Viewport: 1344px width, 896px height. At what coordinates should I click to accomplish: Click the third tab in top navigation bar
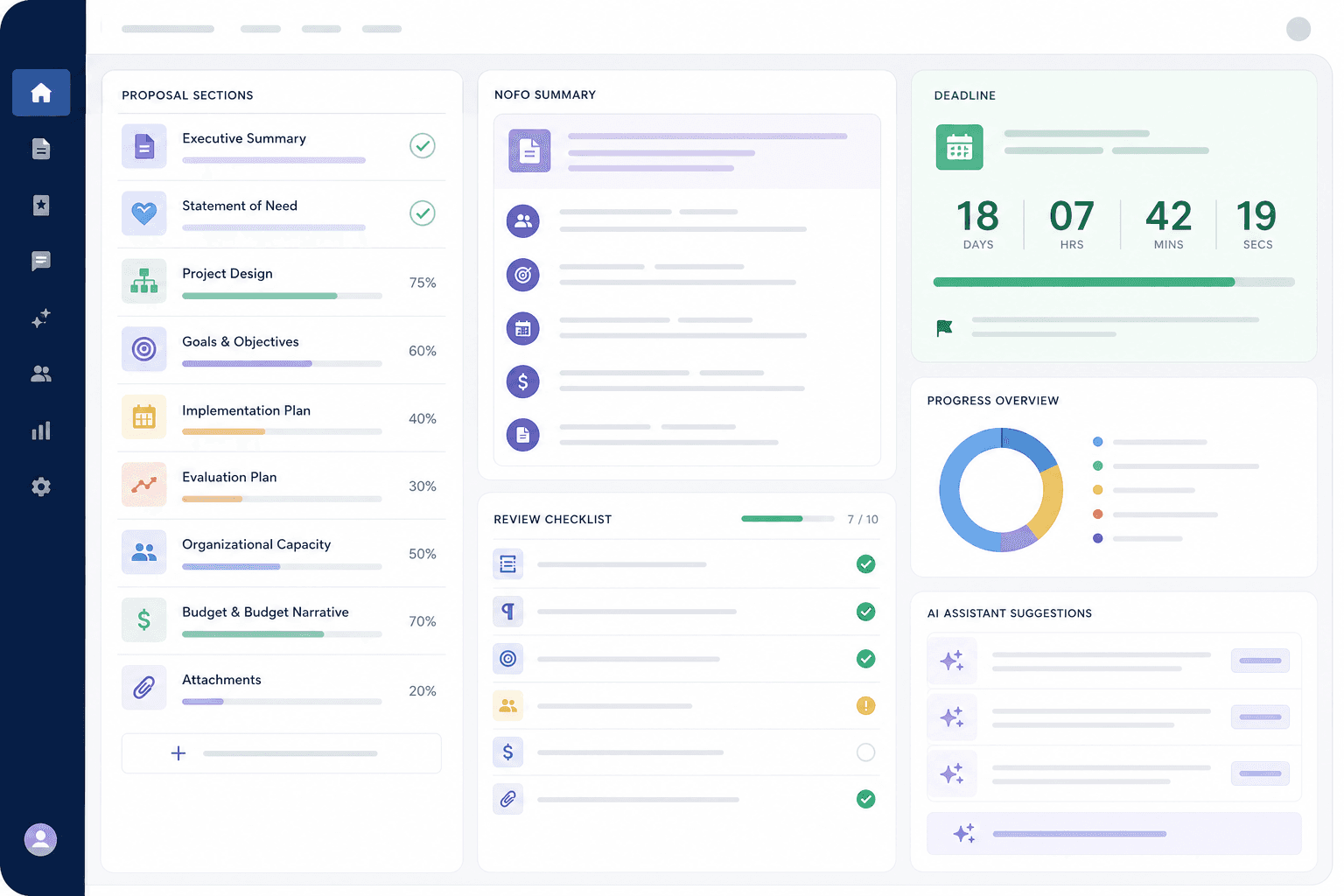tap(321, 29)
